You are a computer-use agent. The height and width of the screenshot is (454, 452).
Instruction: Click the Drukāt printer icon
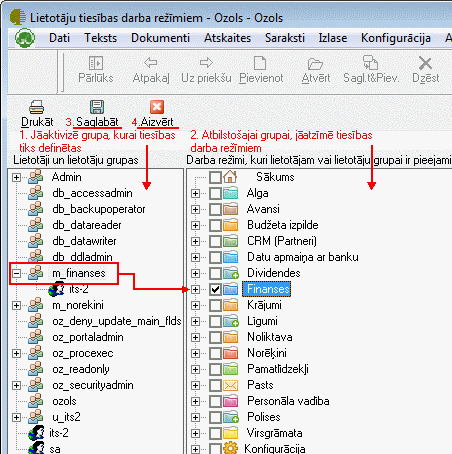(36, 107)
